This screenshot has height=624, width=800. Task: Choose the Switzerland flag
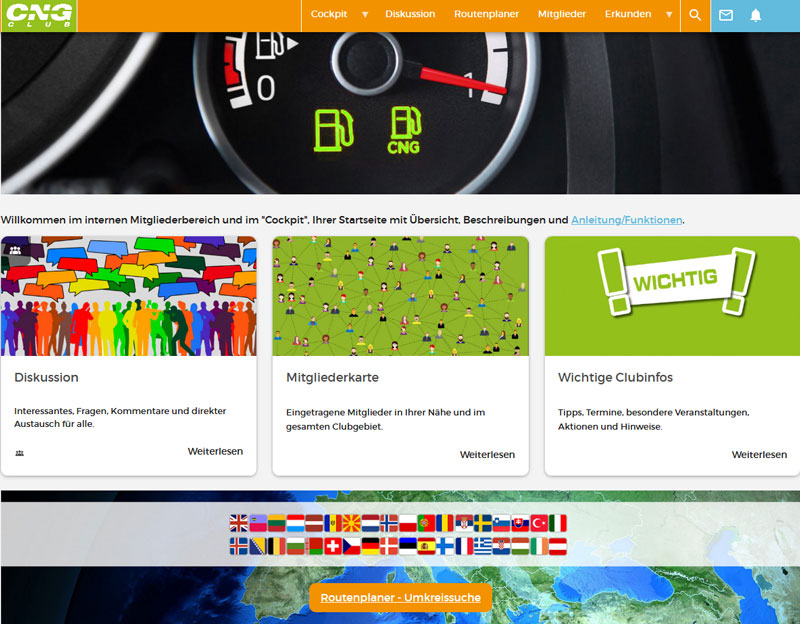point(333,546)
